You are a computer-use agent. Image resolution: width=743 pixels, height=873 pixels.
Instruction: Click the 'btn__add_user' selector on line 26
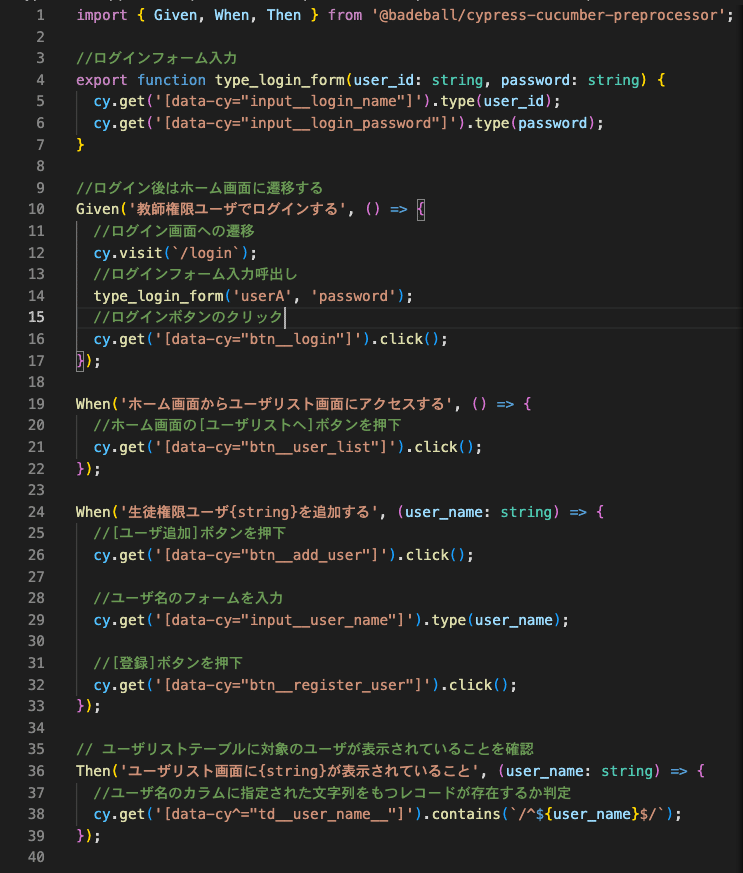point(306,555)
